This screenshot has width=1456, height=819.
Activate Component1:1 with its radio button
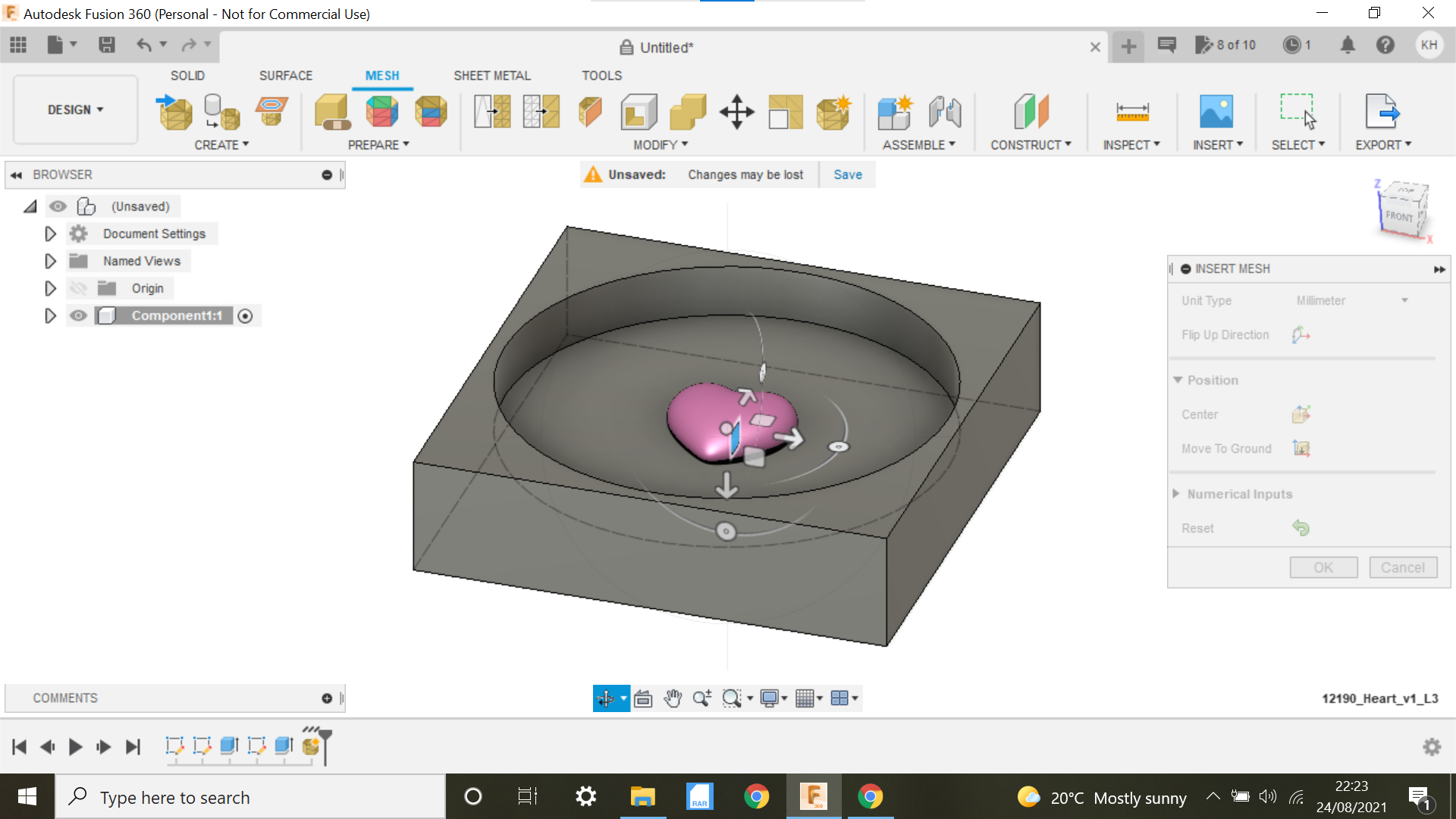(245, 315)
